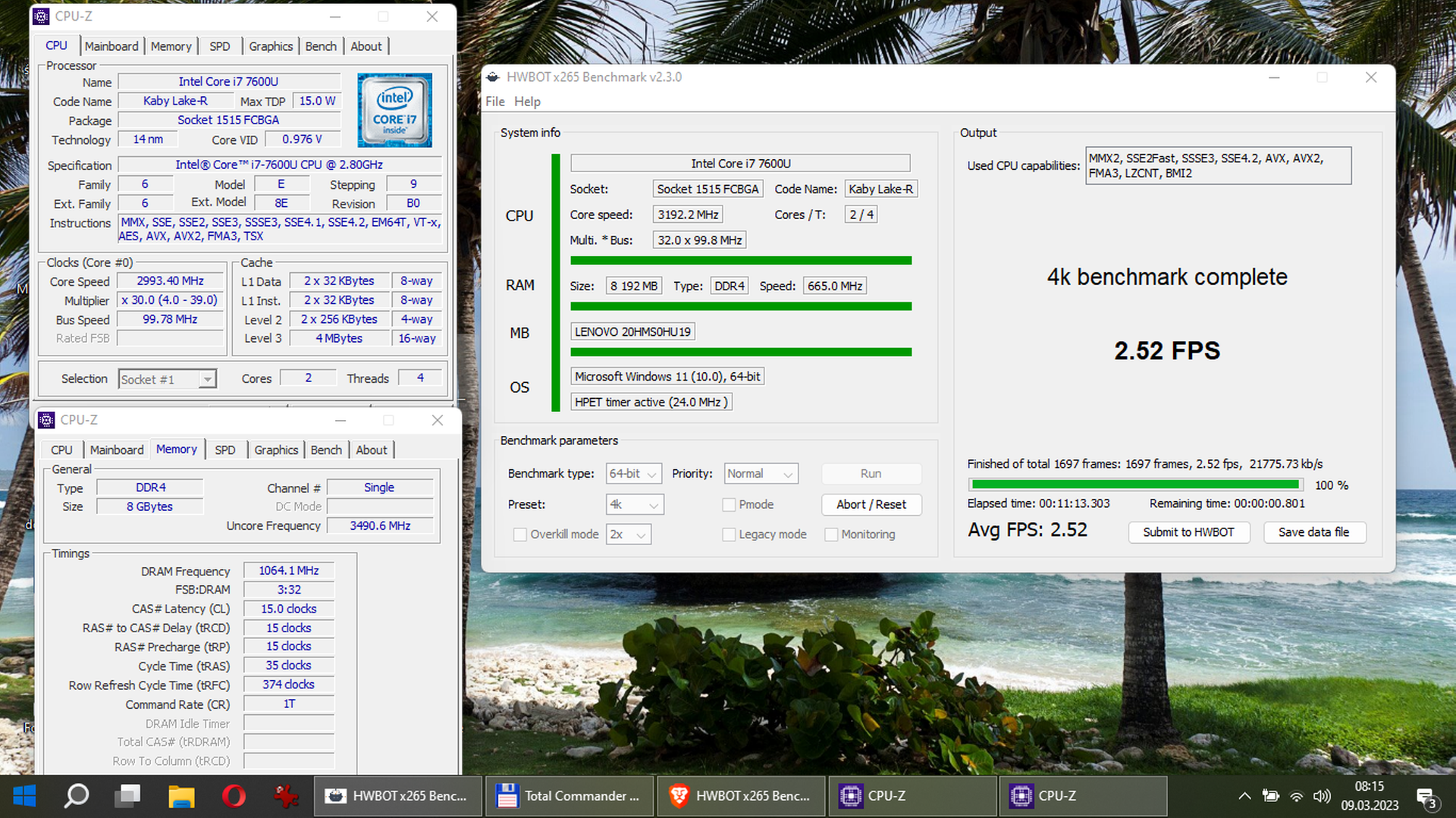Switch to Total Commander taskbar item

[x=569, y=796]
